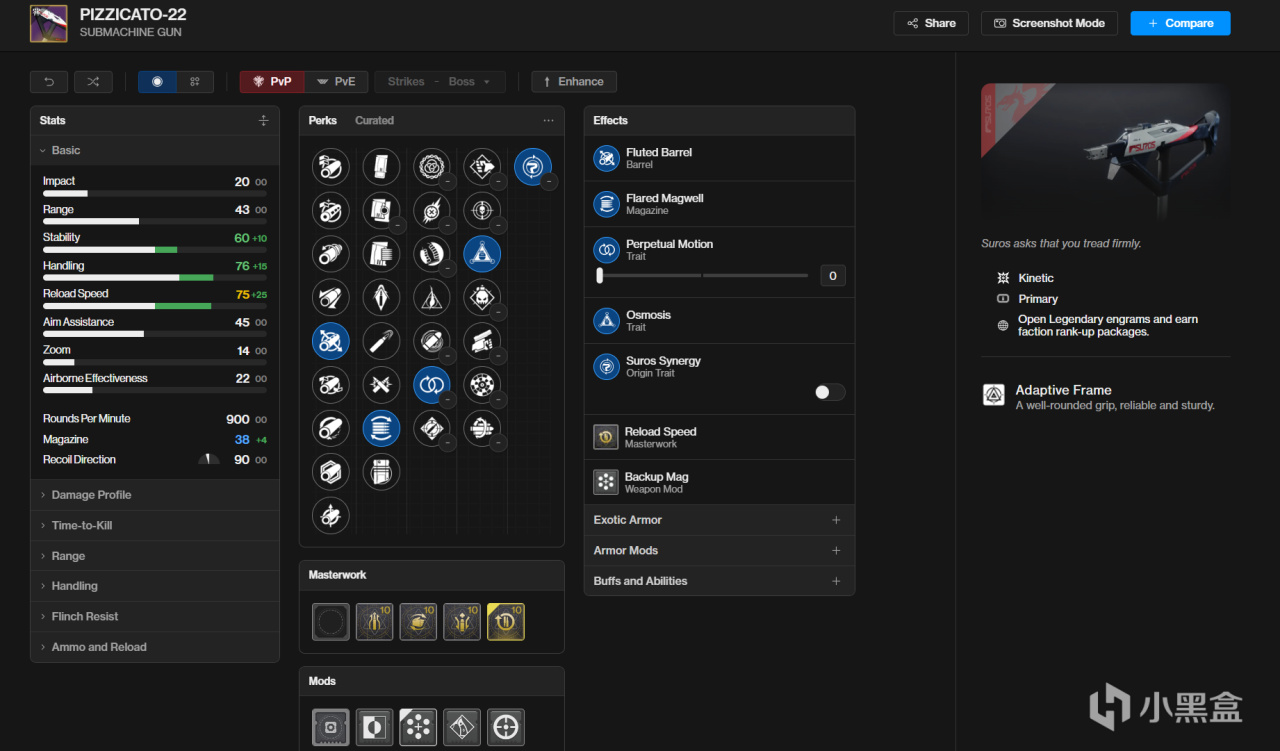The width and height of the screenshot is (1280, 751).
Task: Open the Backup Mag Weapon Mod row
Action: pos(720,482)
